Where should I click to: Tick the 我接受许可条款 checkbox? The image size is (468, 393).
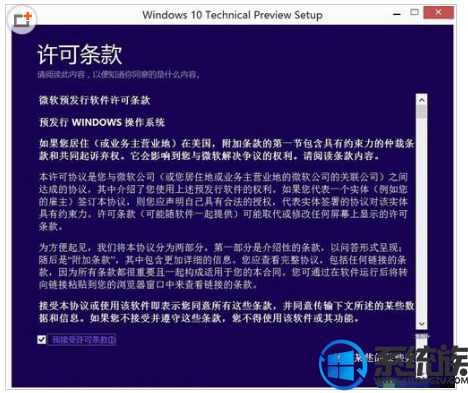click(42, 340)
